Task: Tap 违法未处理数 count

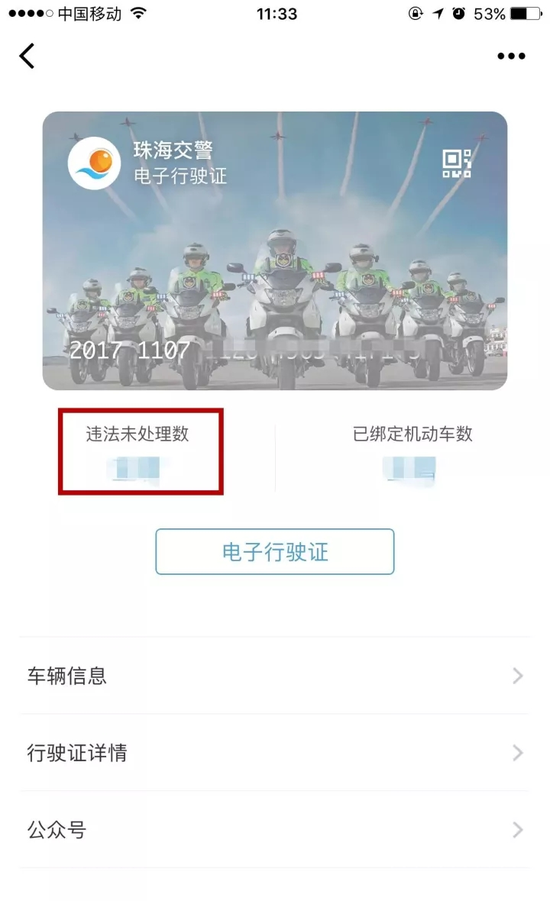Action: pyautogui.click(x=138, y=468)
